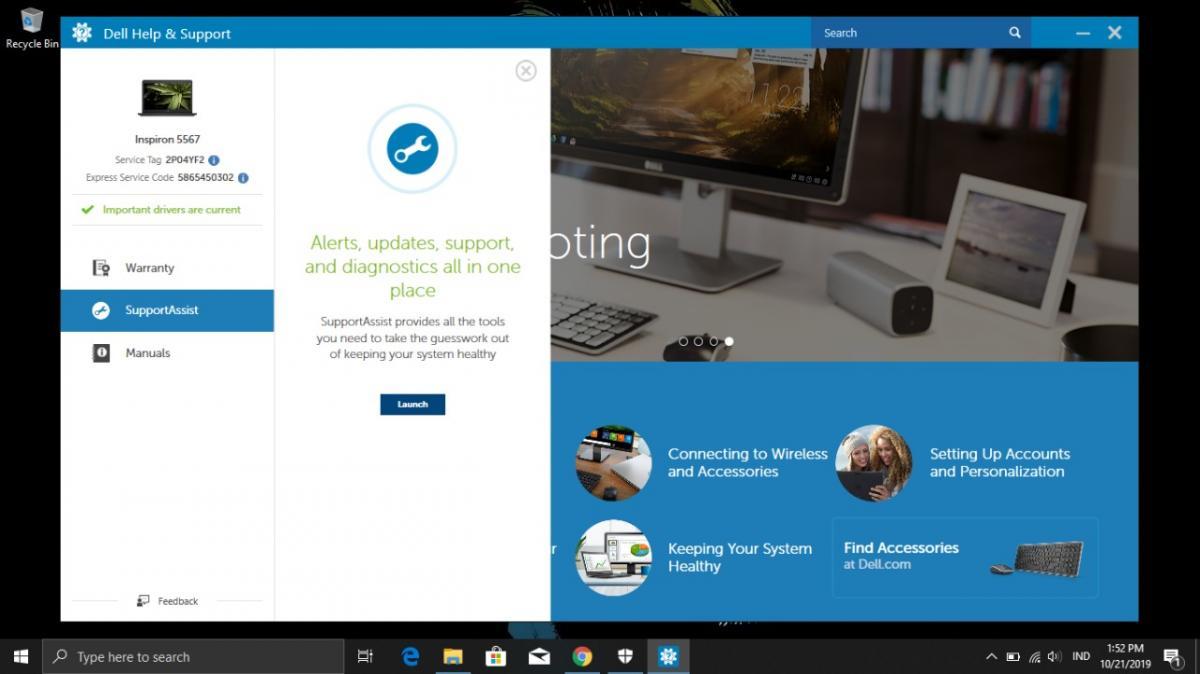
Task: Click the info icon beside Service Tag
Action: pos(214,160)
